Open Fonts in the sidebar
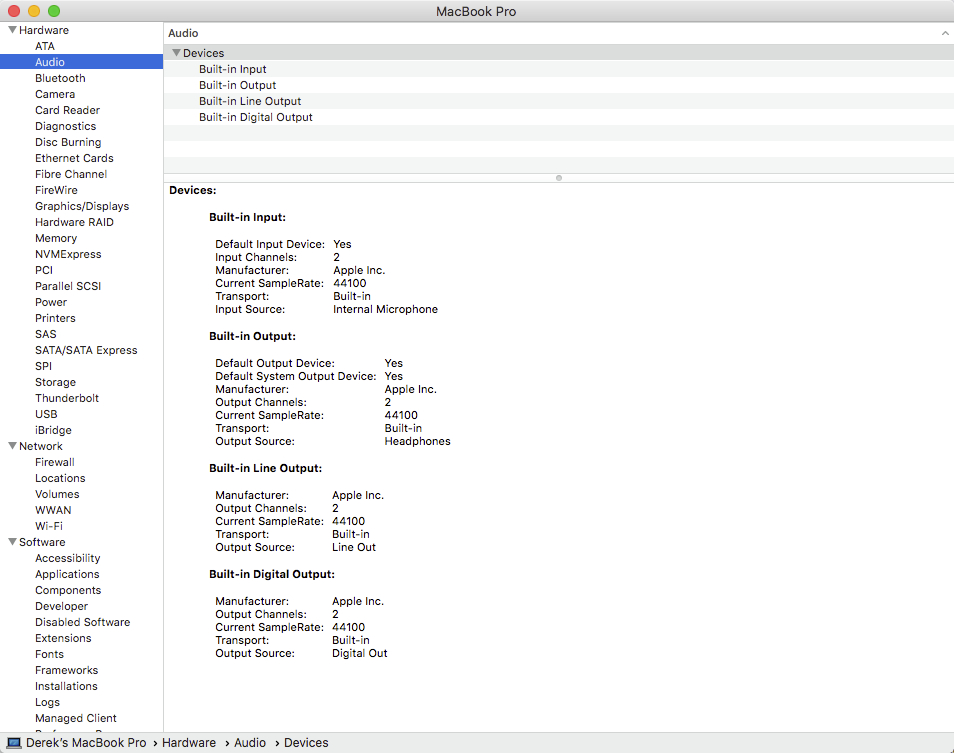The height and width of the screenshot is (753, 954). [49, 654]
